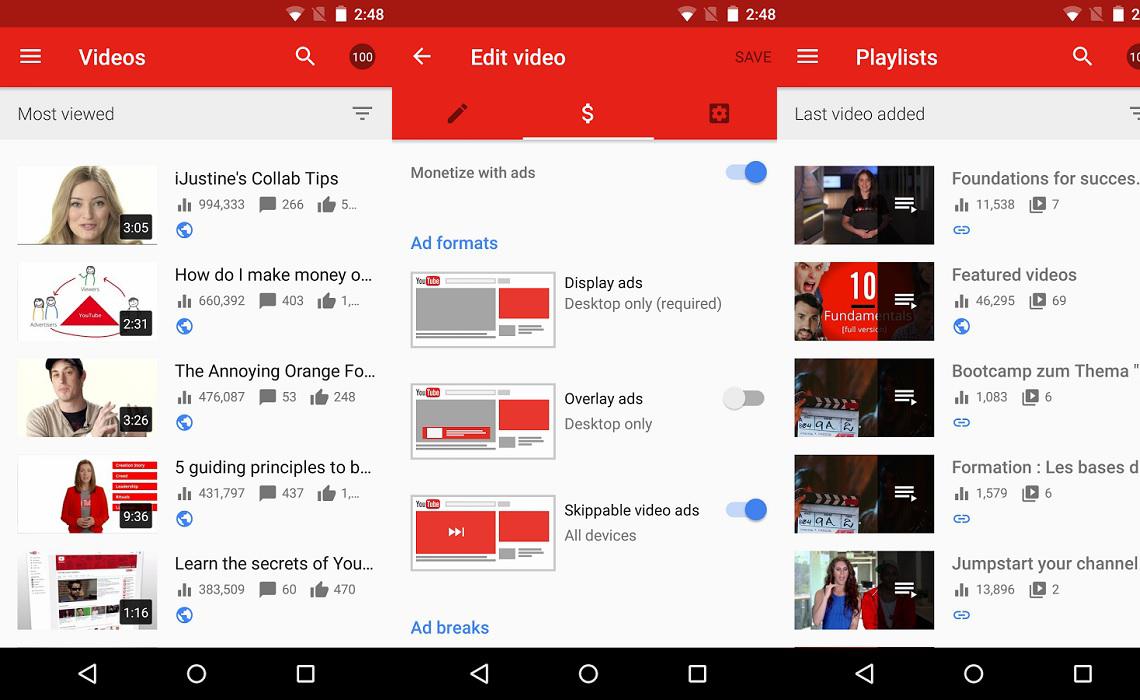
Task: Tap the back arrow on Edit video screen
Action: (x=422, y=57)
